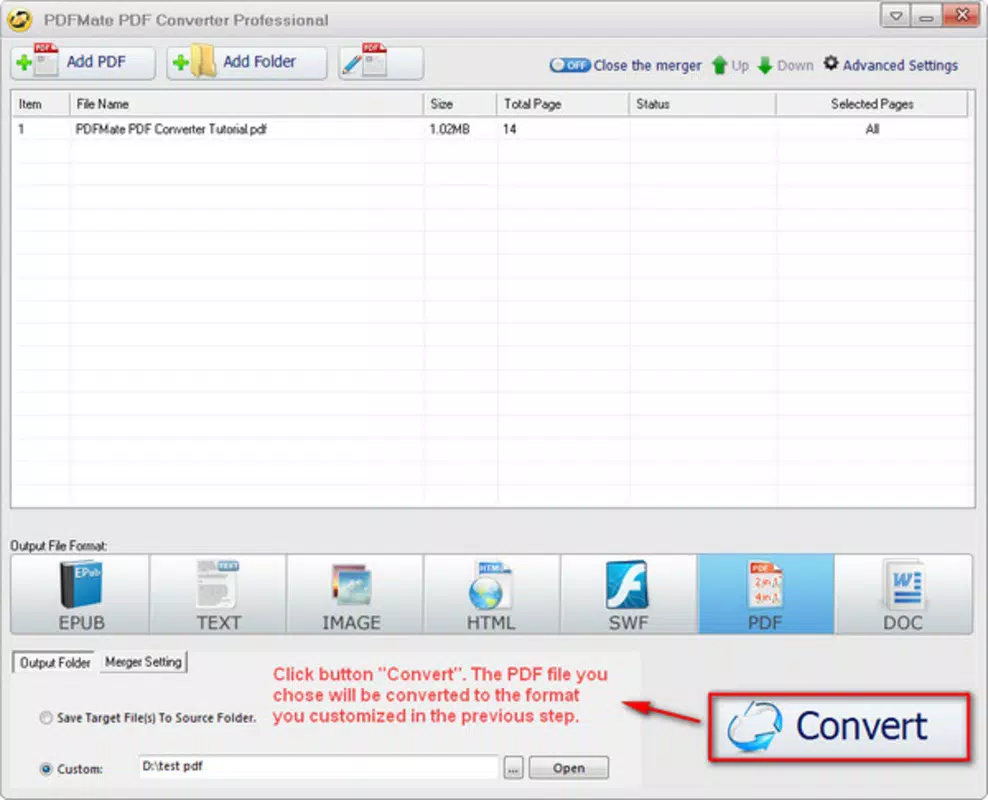Open Advanced Settings gear

(x=891, y=65)
